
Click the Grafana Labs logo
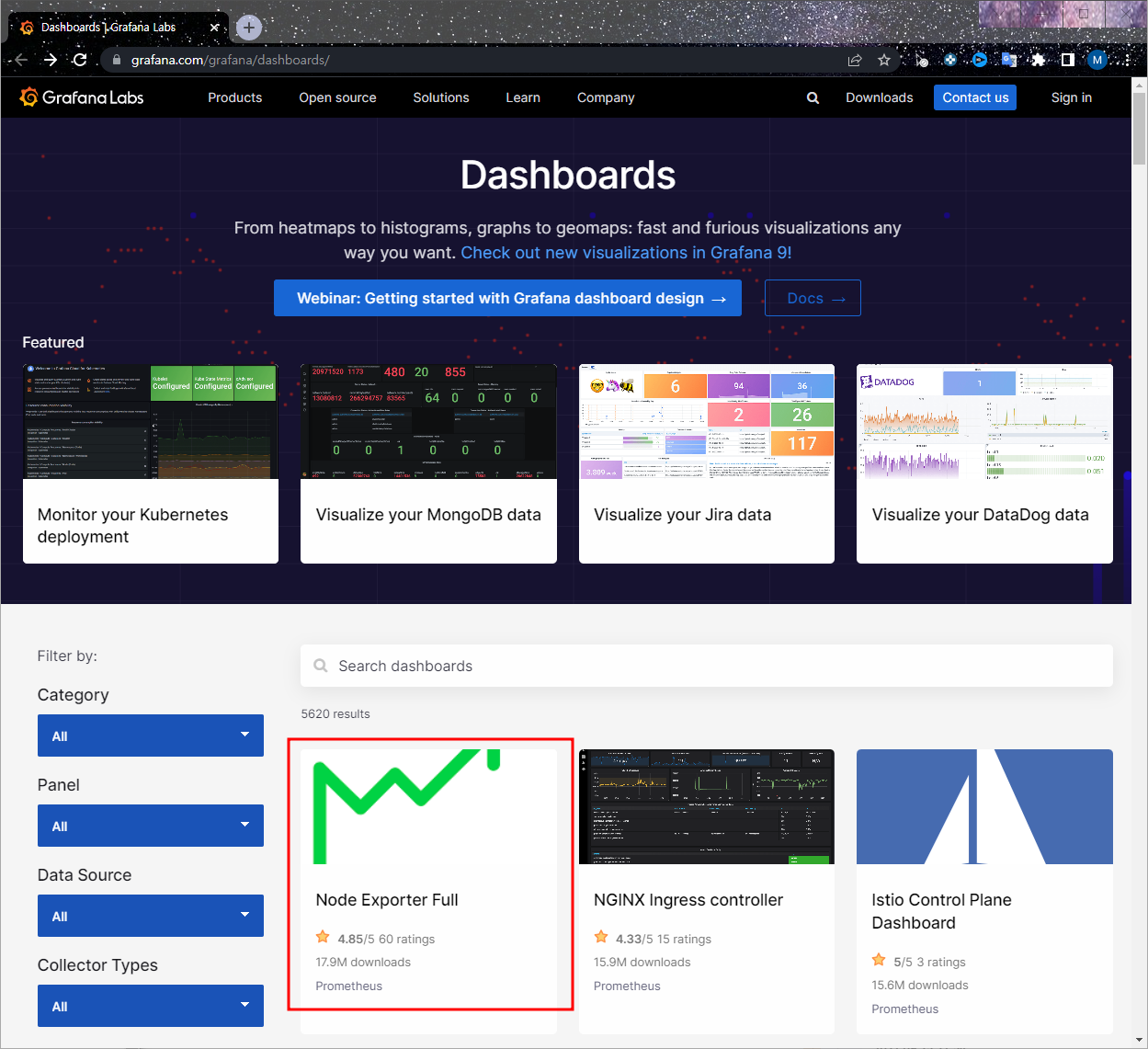point(82,97)
